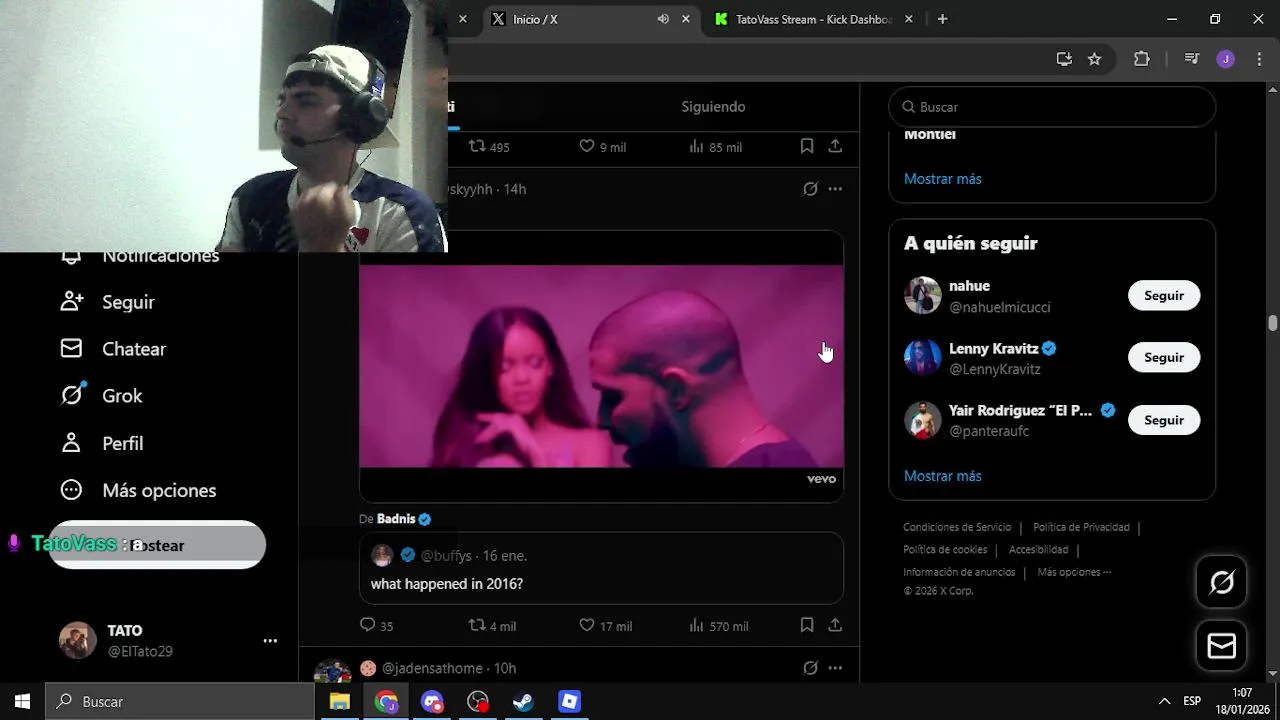
Task: Open @jadensathome profile name
Action: 432,668
